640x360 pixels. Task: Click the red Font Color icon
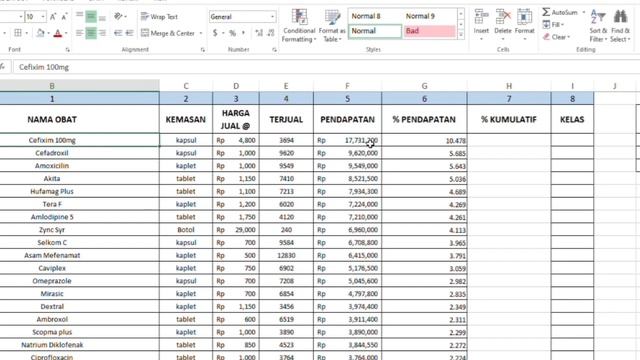click(x=58, y=33)
